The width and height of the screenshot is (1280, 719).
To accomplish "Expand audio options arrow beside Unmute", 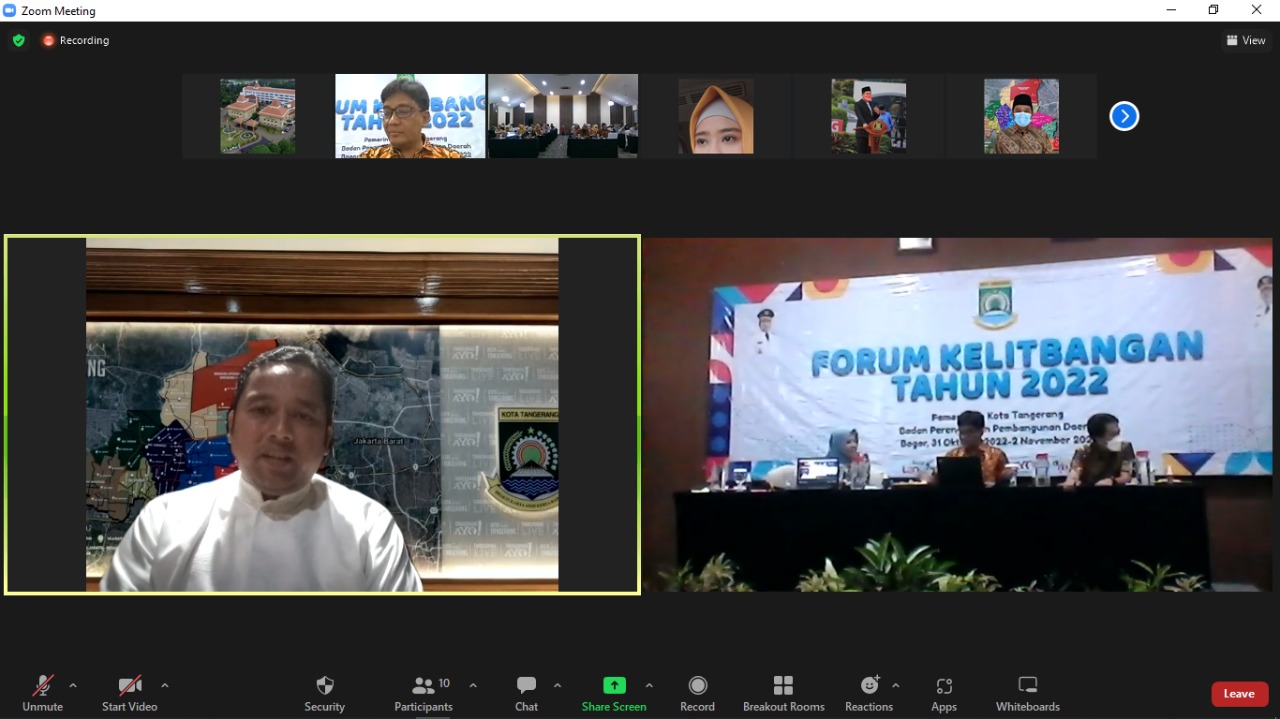I will point(73,686).
